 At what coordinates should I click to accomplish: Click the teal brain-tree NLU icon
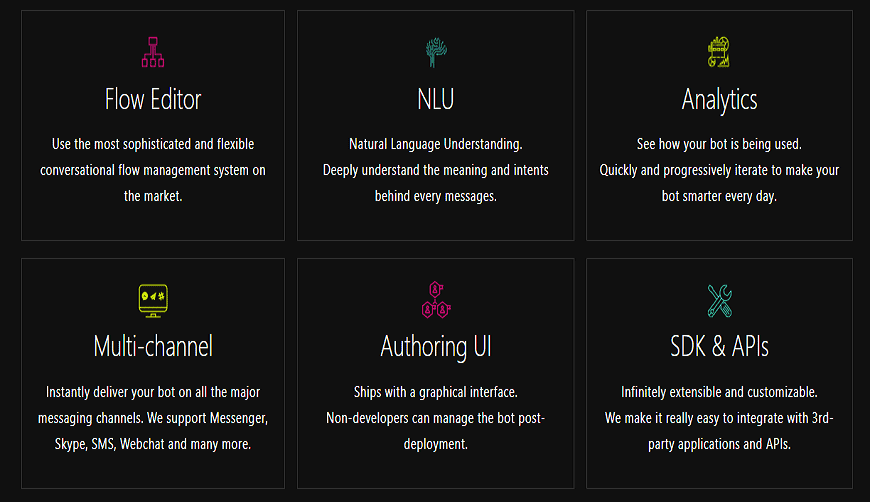tap(436, 52)
